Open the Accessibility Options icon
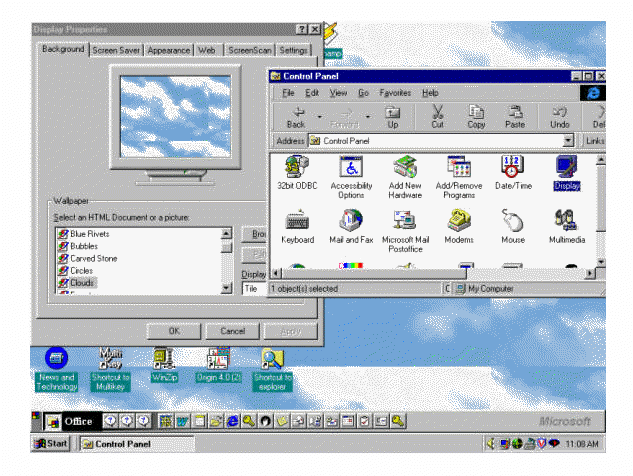 (351, 168)
